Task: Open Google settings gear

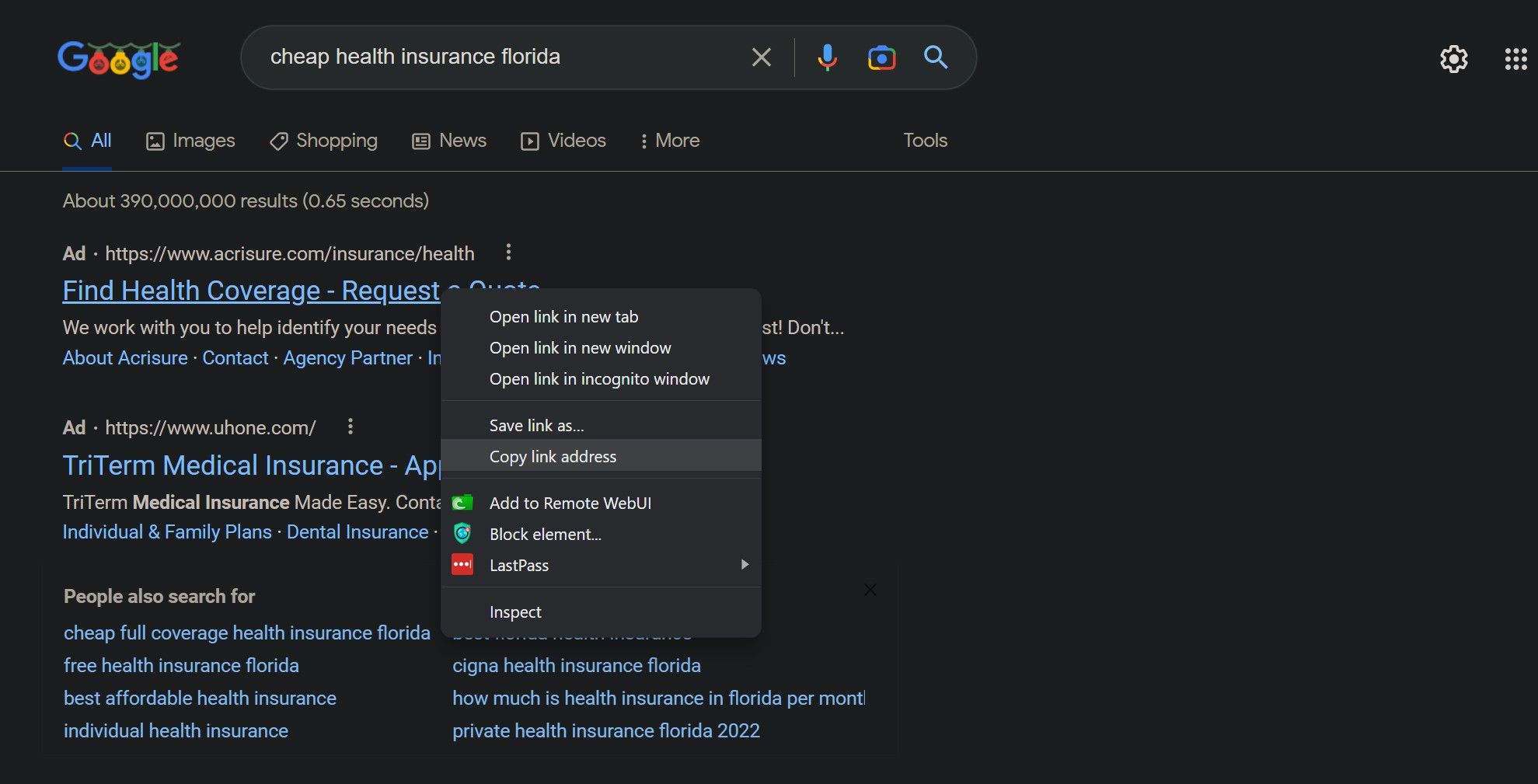Action: pyautogui.click(x=1453, y=59)
